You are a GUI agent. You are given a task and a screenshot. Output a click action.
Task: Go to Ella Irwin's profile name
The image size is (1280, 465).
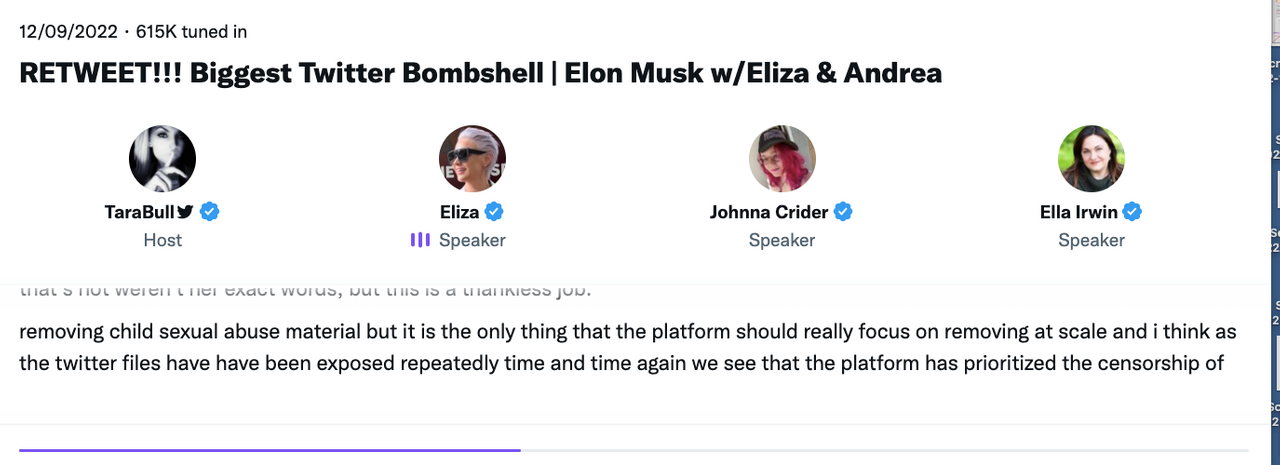(1079, 212)
